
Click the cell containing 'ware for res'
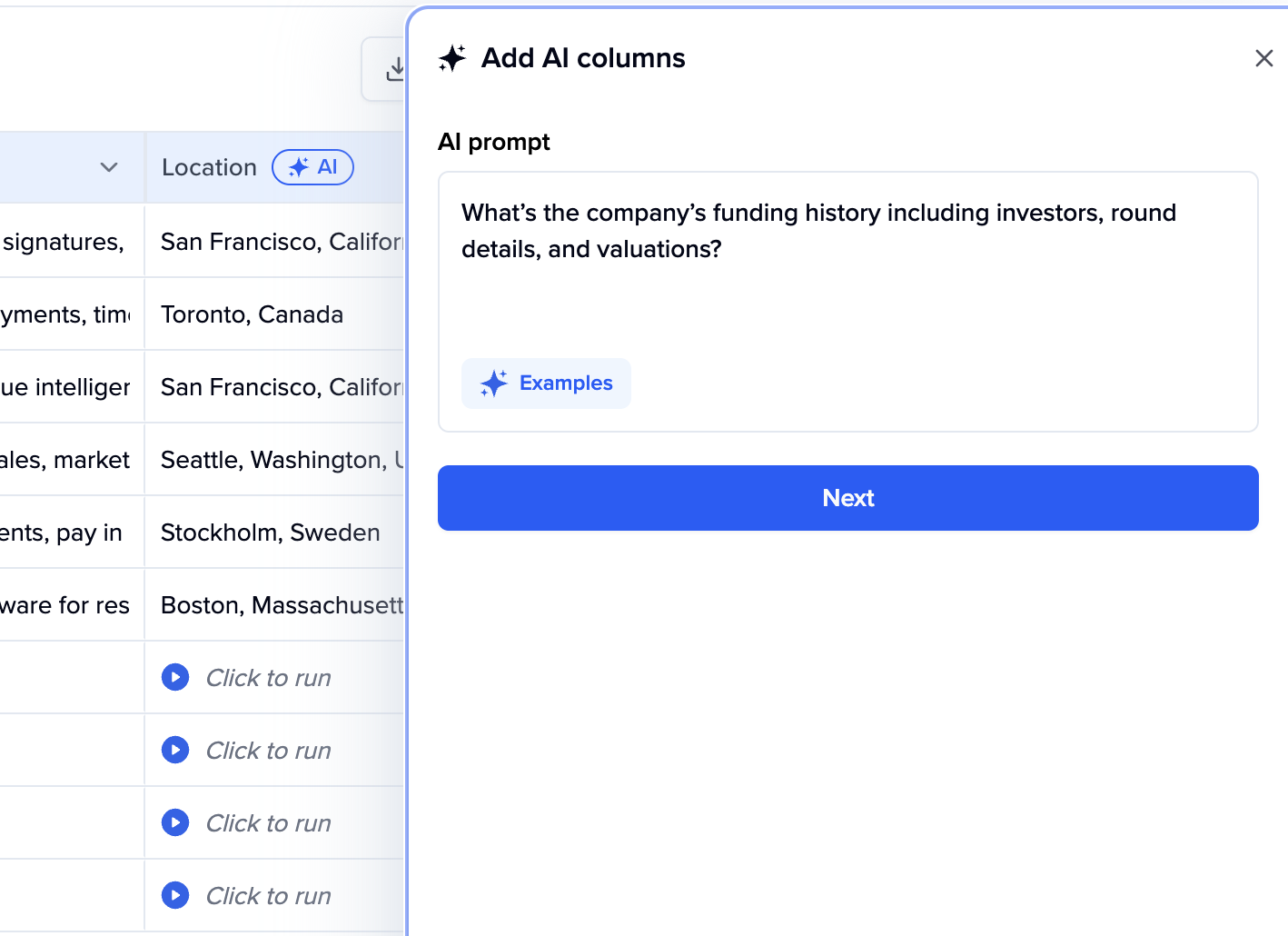pos(65,605)
